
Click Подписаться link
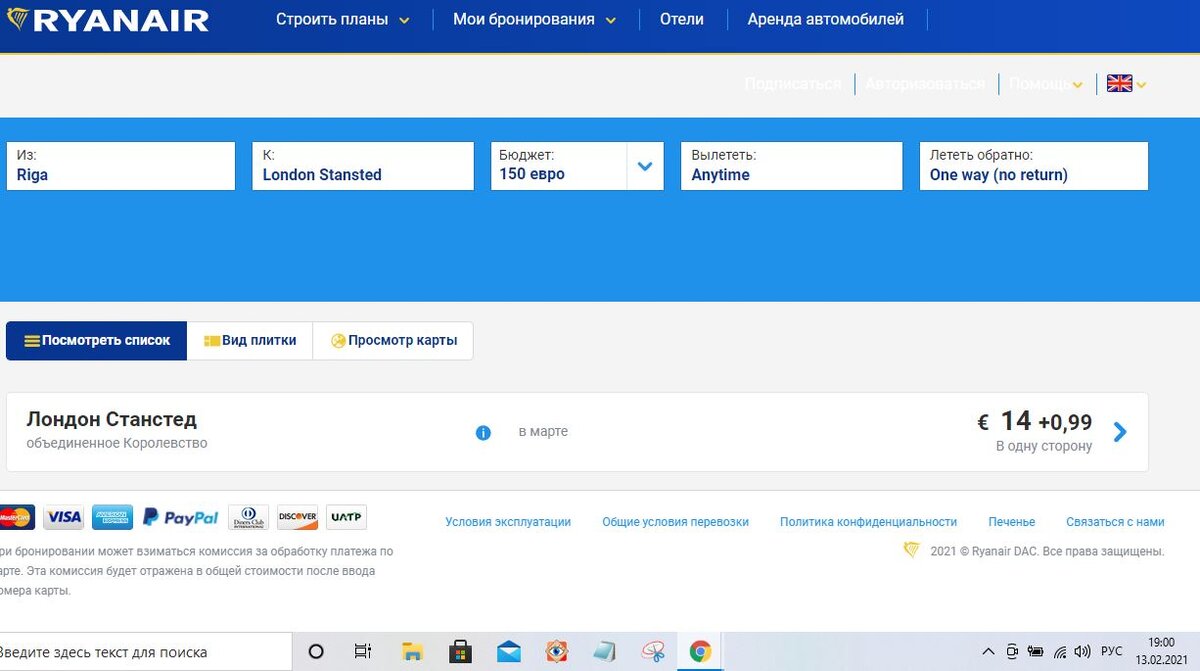pos(793,84)
